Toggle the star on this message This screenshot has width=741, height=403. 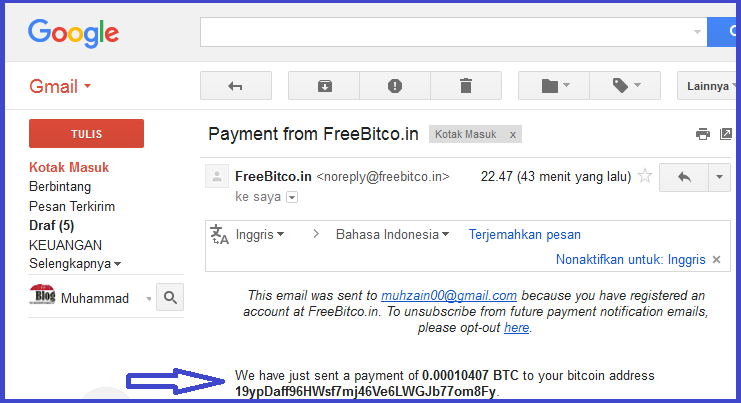pos(645,176)
